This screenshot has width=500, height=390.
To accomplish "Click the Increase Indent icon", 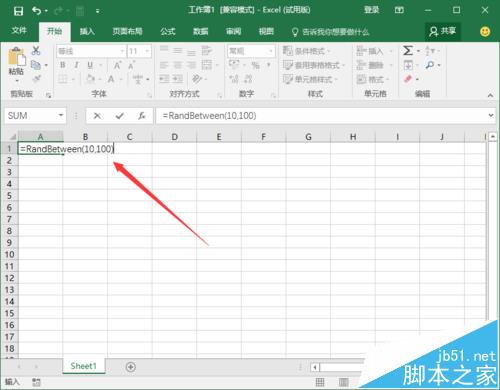I will pyautogui.click(x=178, y=79).
